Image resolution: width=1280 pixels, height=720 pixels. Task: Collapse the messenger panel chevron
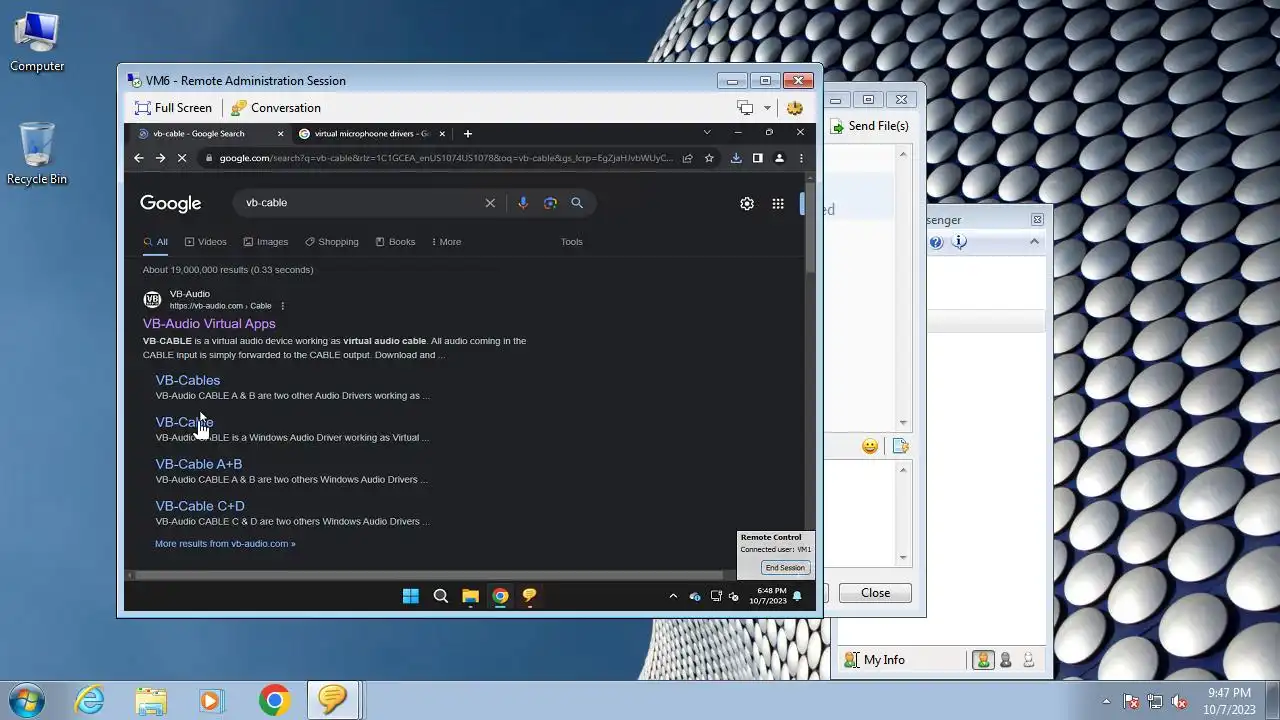(x=1034, y=242)
